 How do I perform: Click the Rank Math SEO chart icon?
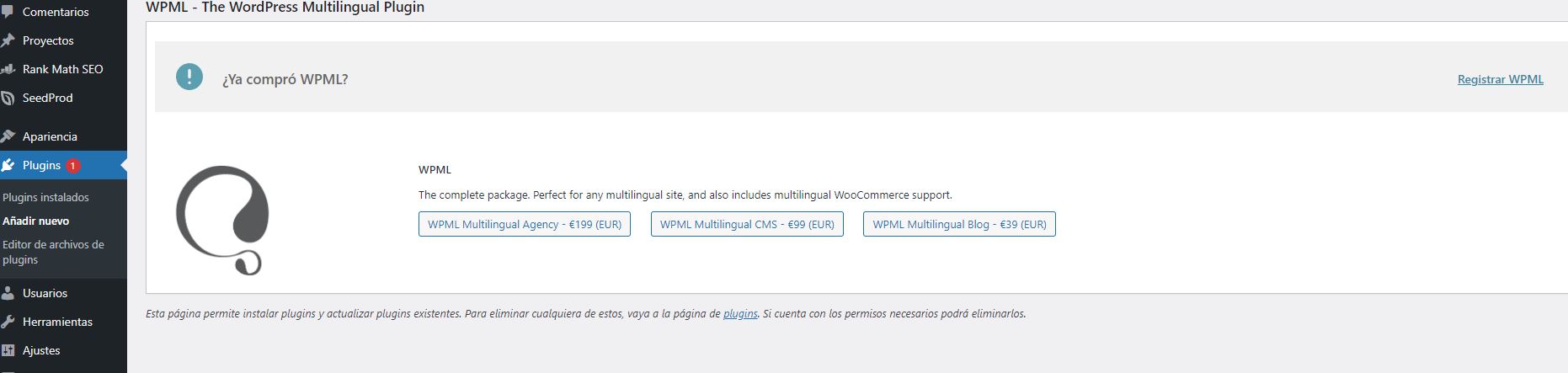click(x=8, y=69)
